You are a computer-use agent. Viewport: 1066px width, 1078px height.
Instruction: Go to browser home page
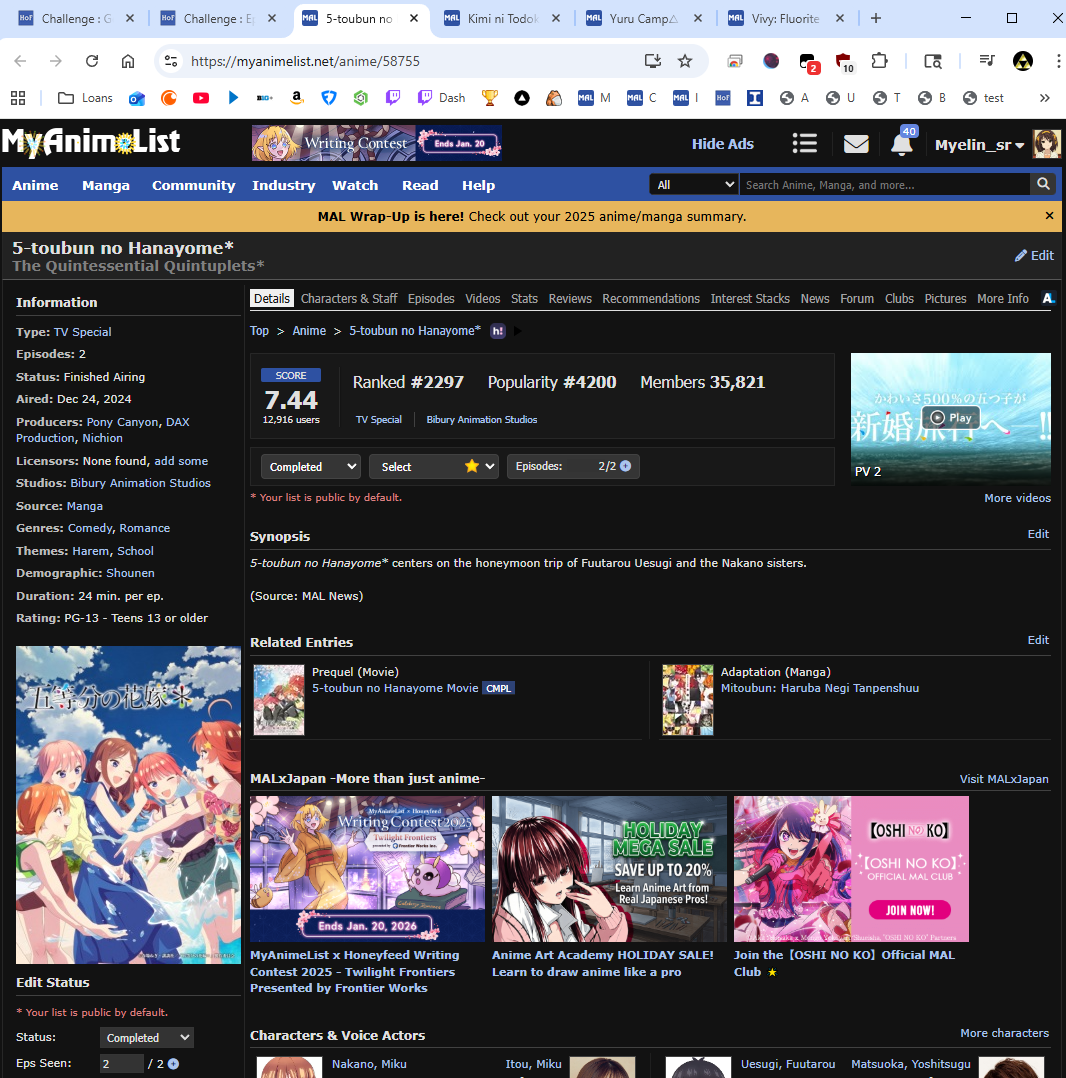[128, 61]
